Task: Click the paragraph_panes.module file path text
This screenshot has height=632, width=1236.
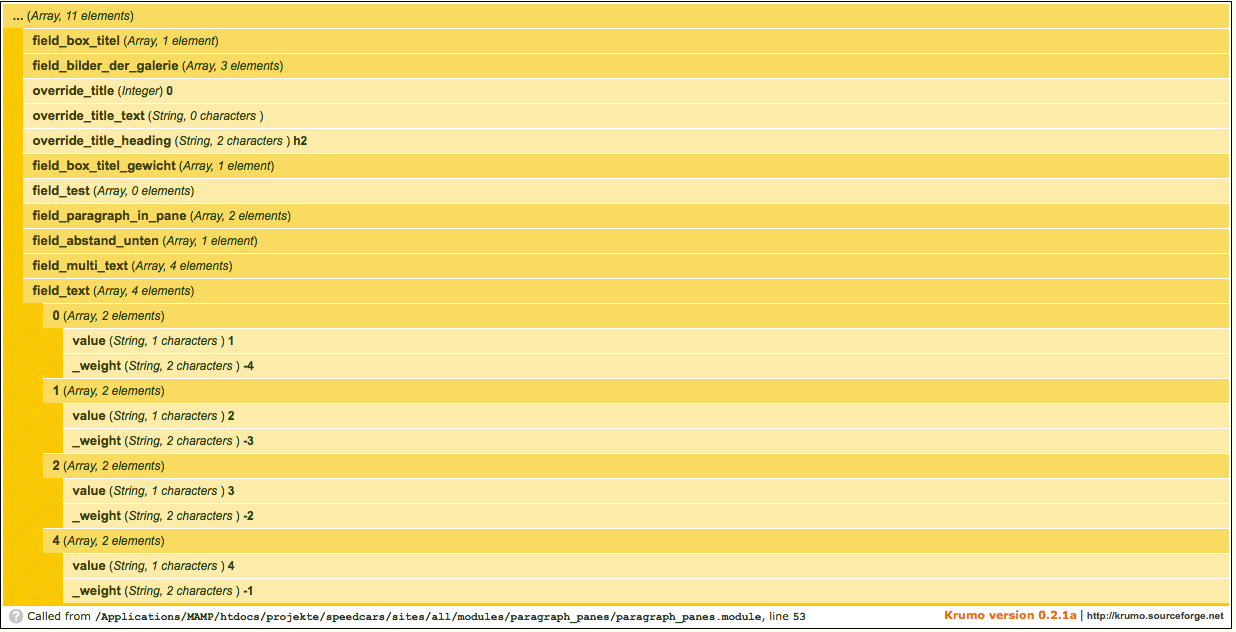Action: [x=428, y=617]
